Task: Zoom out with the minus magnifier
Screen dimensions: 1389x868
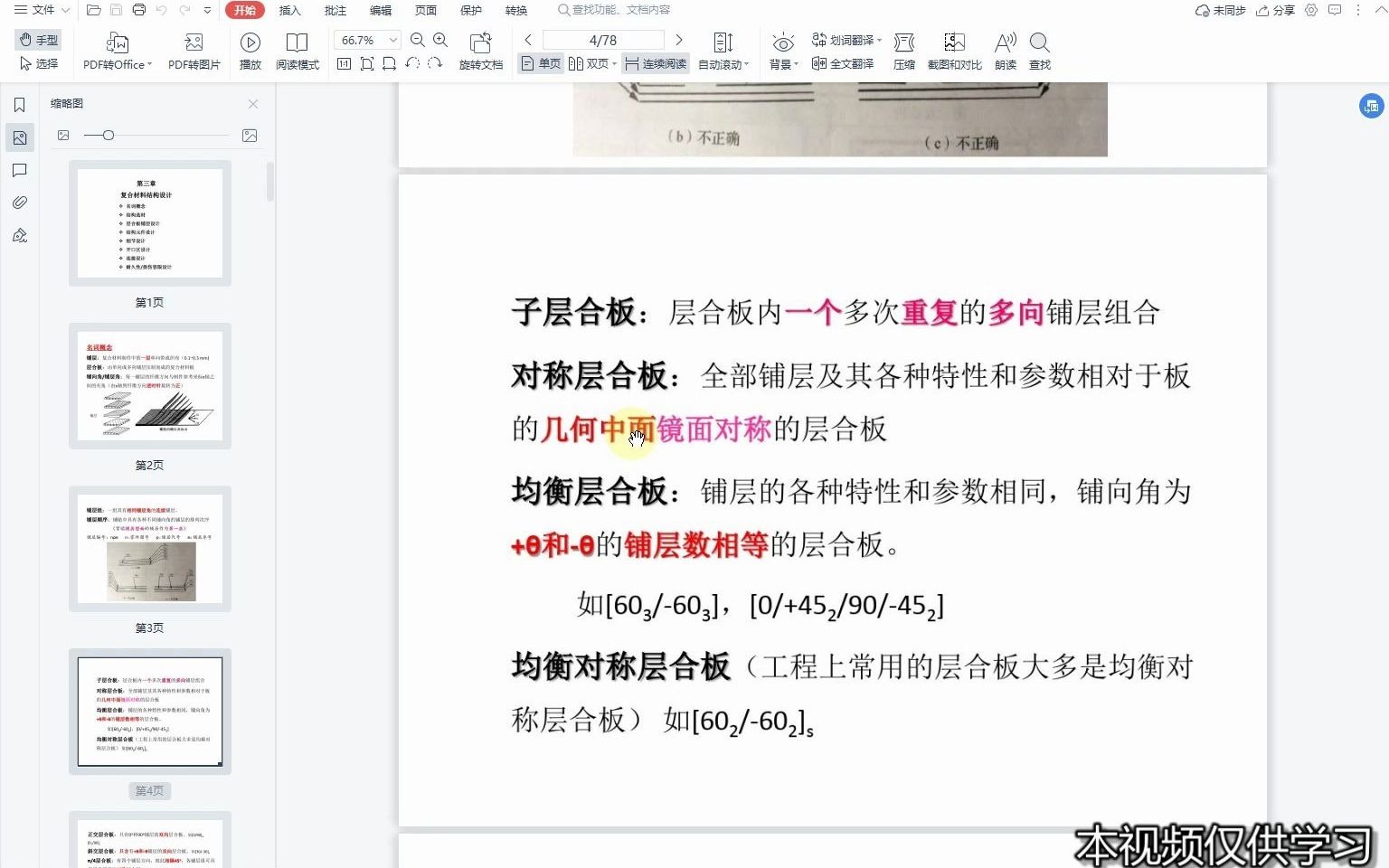Action: (x=418, y=40)
